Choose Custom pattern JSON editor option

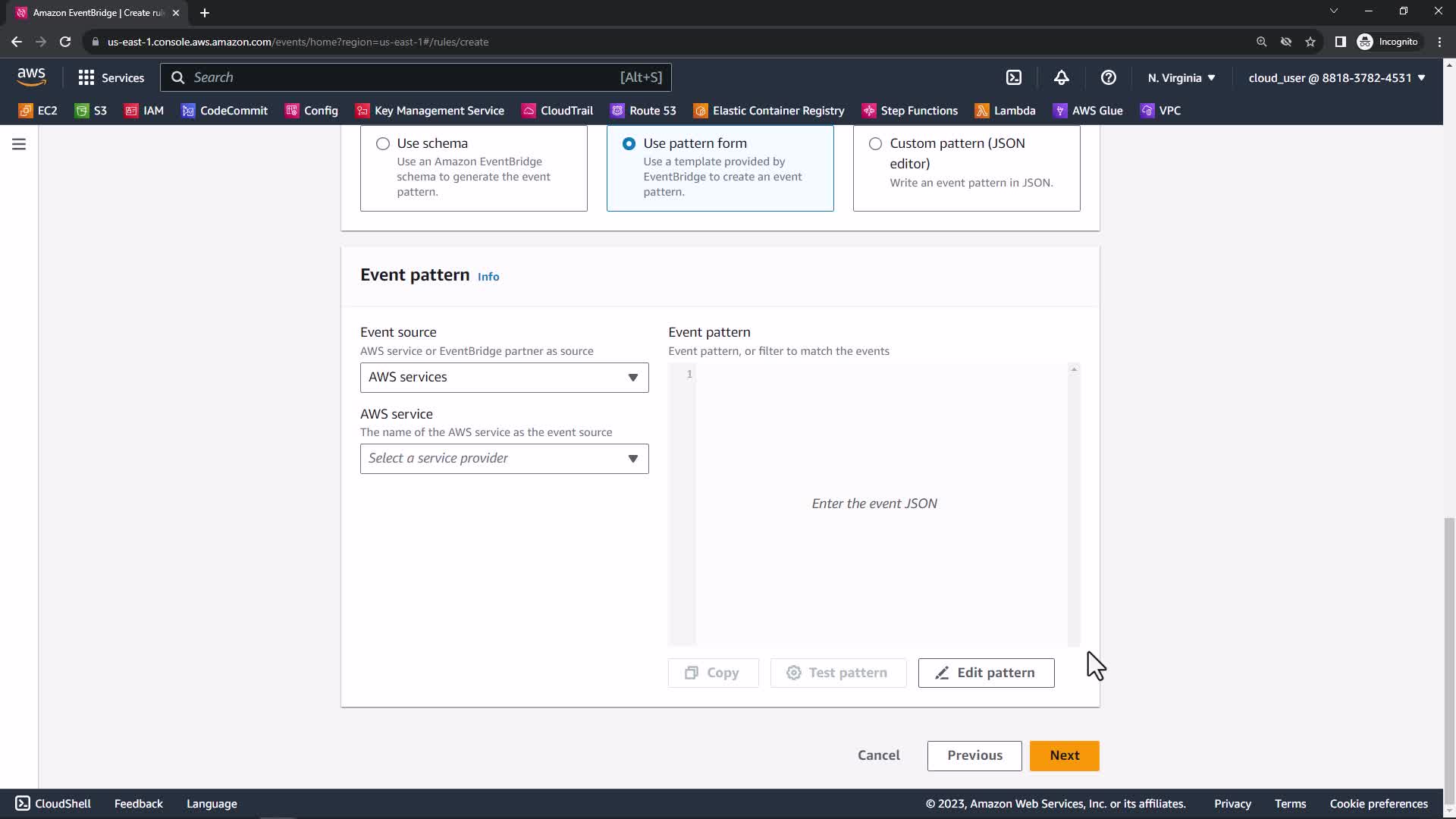pos(875,143)
